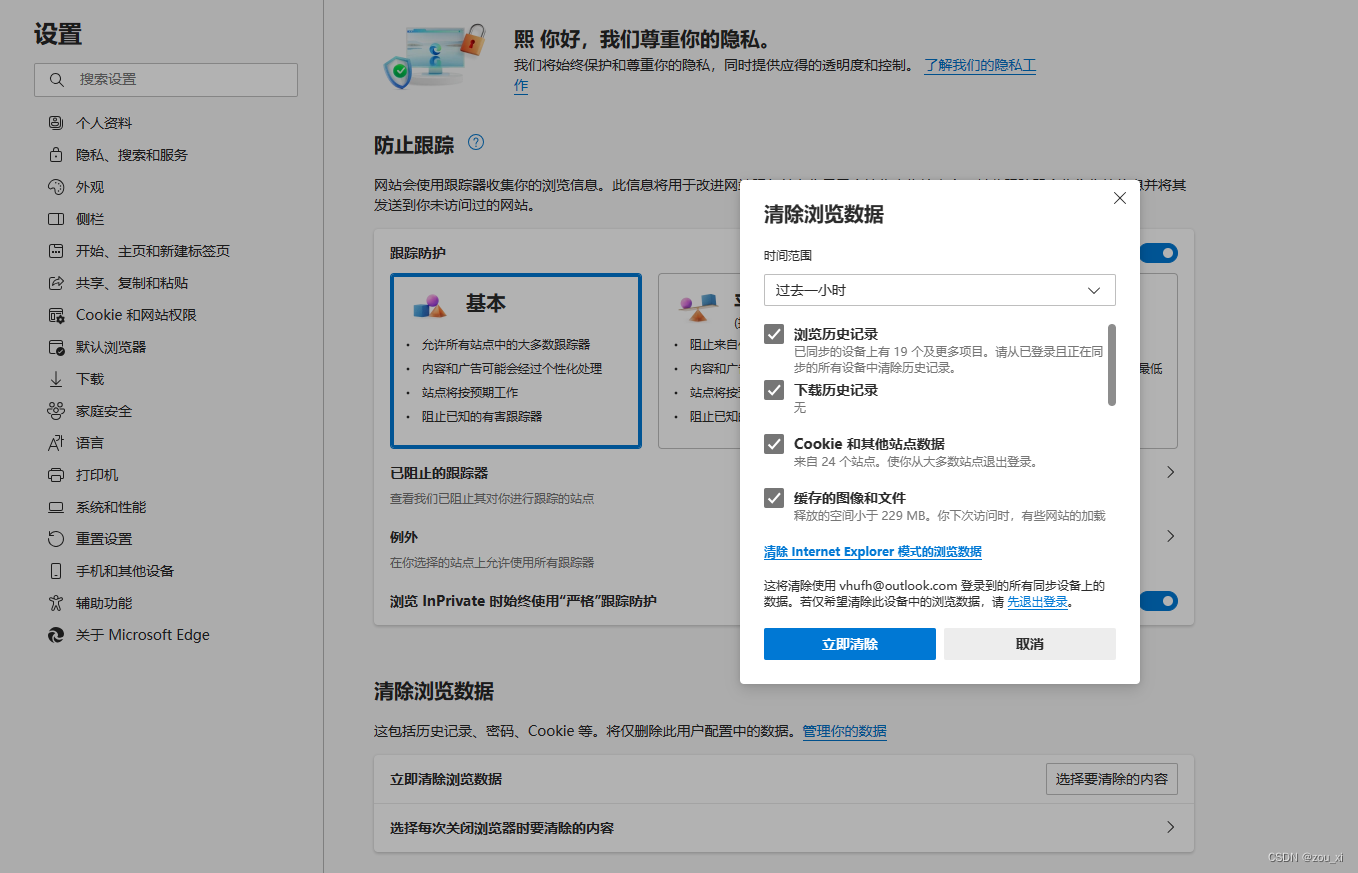This screenshot has width=1358, height=873.
Task: Open 系统和性能 settings section
Action: click(111, 507)
